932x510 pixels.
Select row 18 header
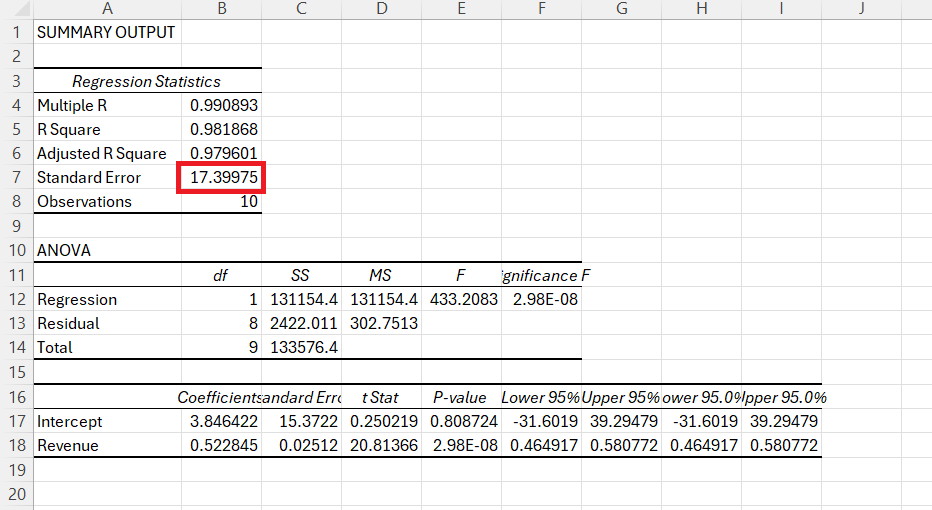pyautogui.click(x=16, y=445)
